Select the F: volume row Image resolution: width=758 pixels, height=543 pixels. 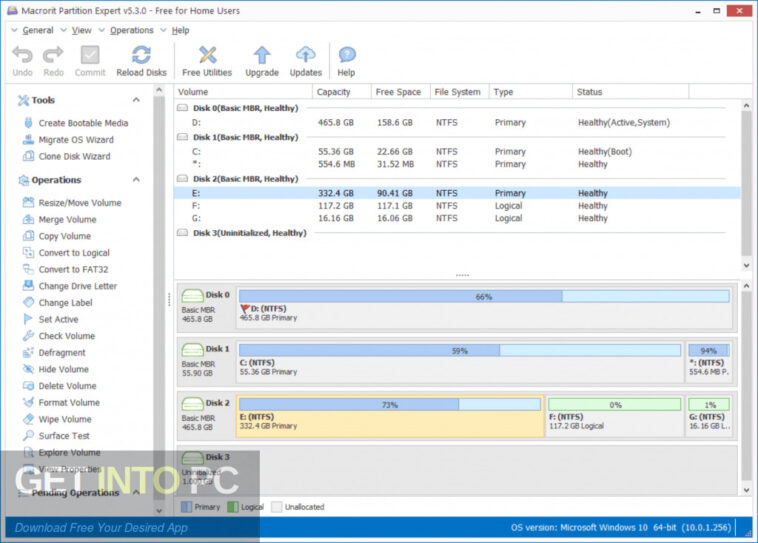(457, 206)
